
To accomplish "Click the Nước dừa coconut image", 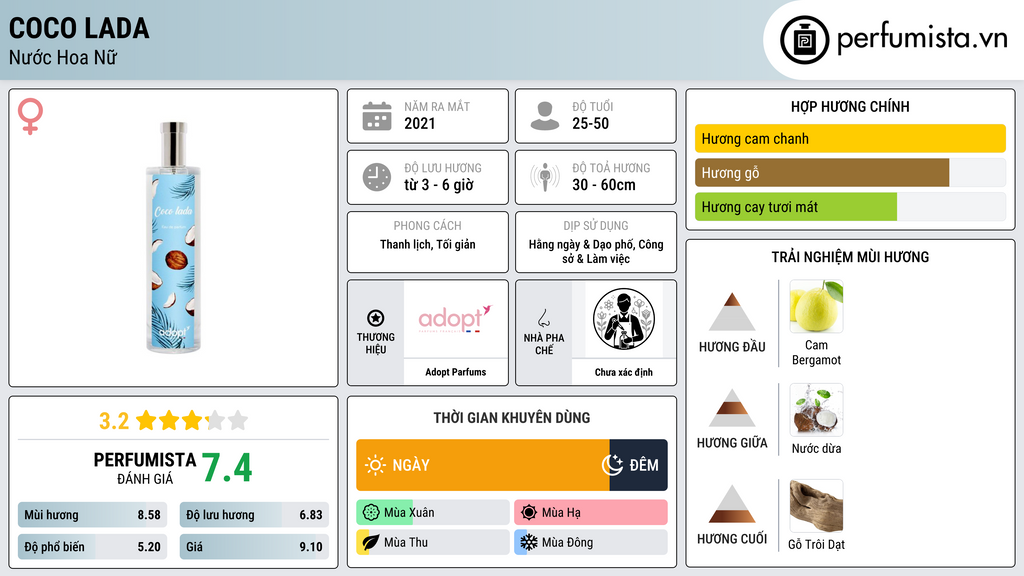I will 816,410.
